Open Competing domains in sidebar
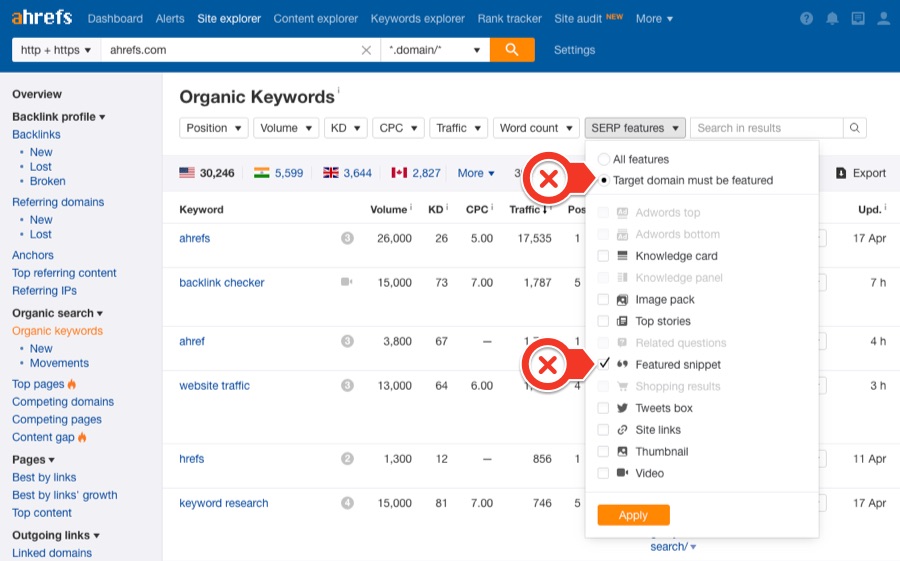900x561 pixels. (63, 401)
